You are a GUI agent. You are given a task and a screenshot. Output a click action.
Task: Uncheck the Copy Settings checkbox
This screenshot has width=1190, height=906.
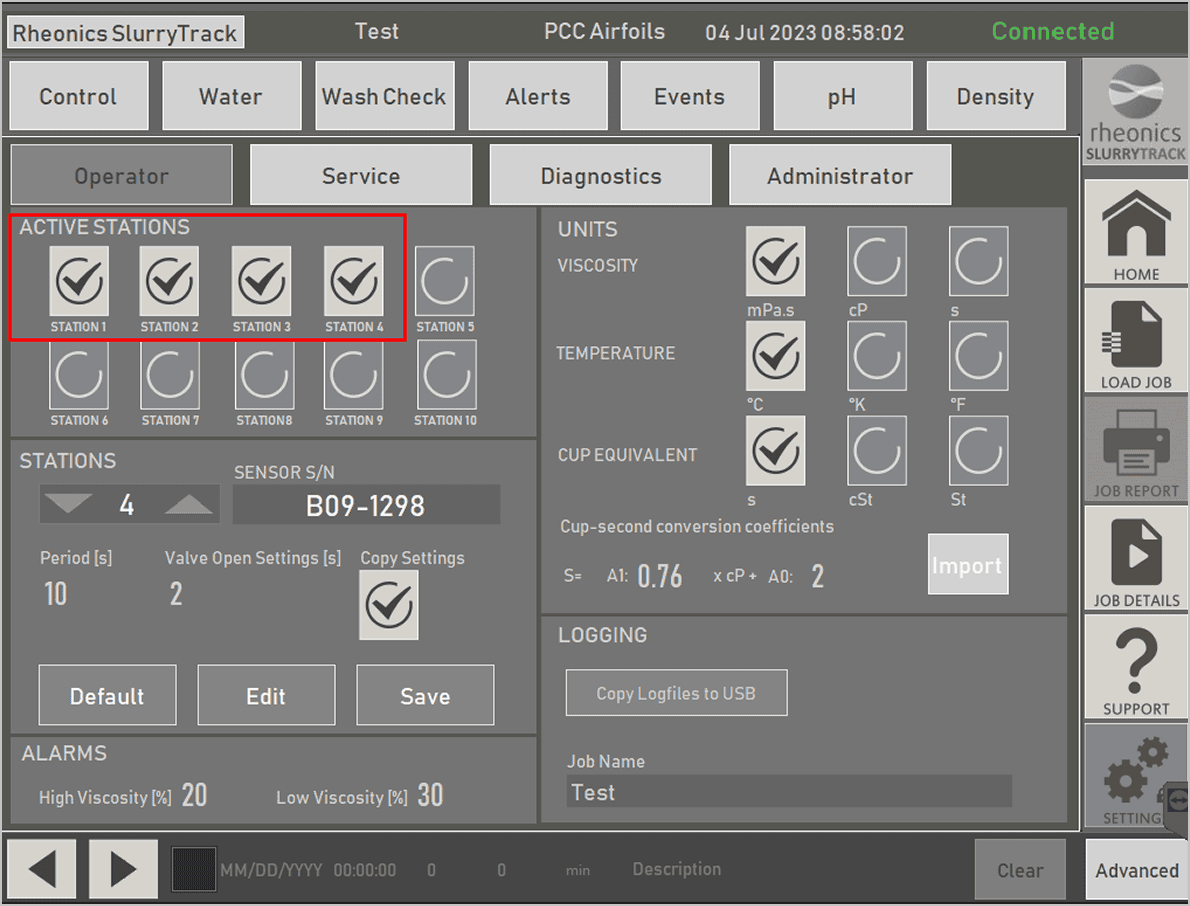click(x=389, y=605)
